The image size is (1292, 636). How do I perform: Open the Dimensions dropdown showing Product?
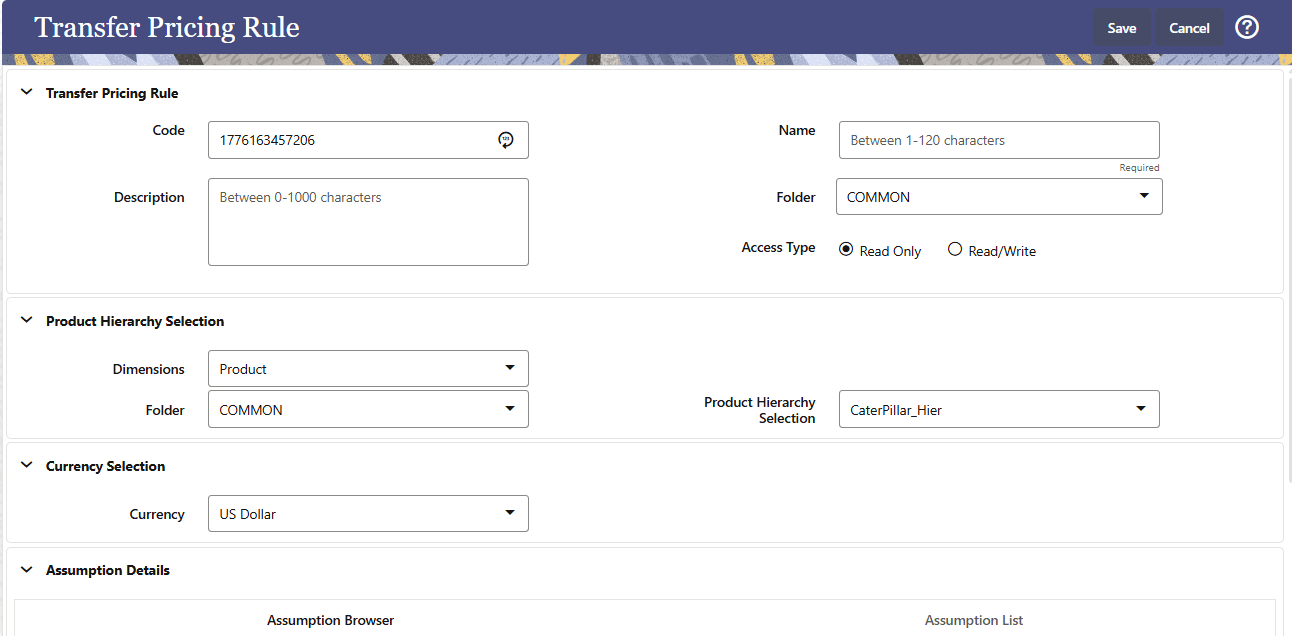click(368, 369)
